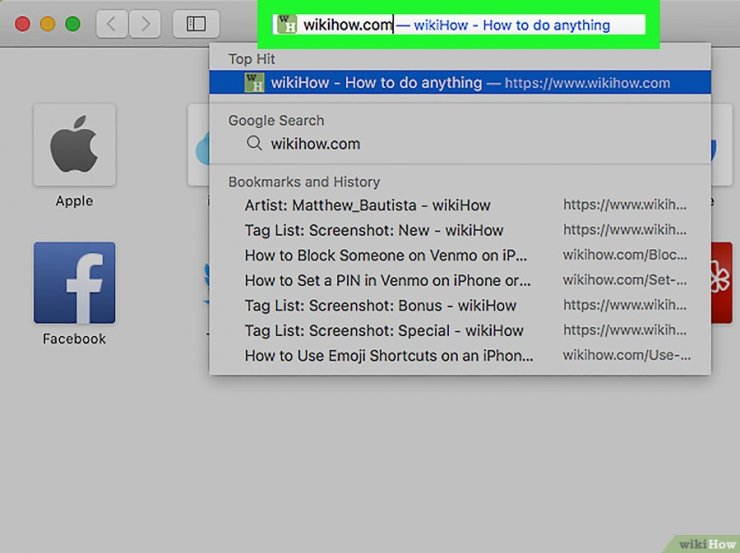
Task: Click the wikihow.com/Use-... URL text
Action: pos(627,355)
